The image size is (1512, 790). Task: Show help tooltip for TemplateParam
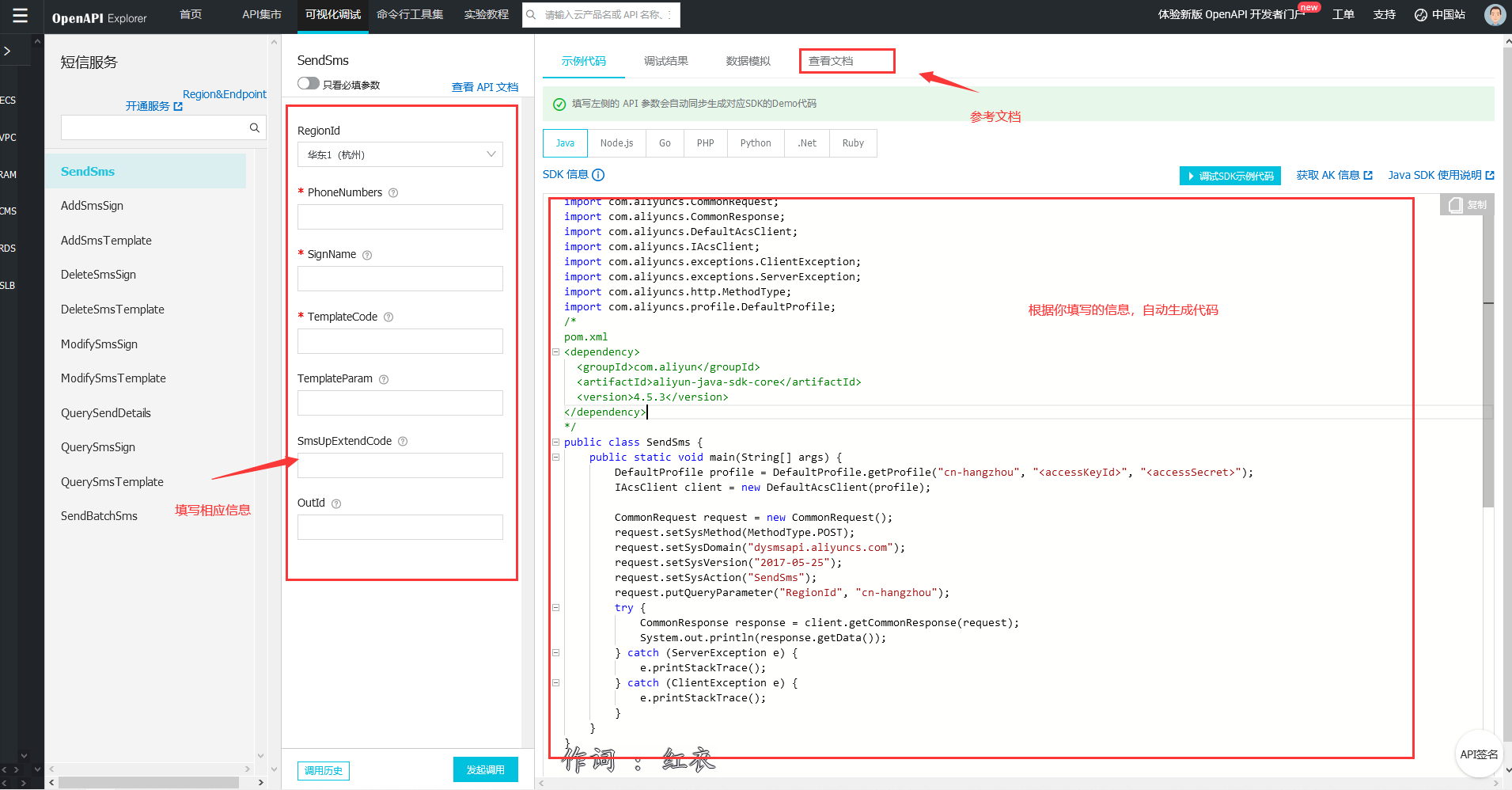tap(384, 379)
